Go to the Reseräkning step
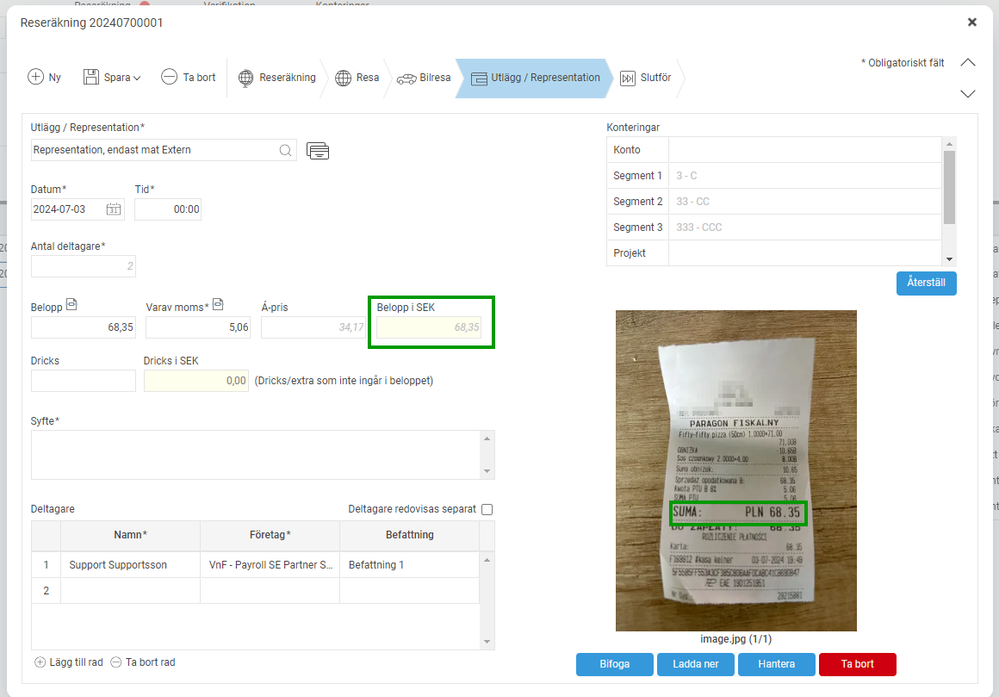The width and height of the screenshot is (999, 697). click(x=277, y=78)
